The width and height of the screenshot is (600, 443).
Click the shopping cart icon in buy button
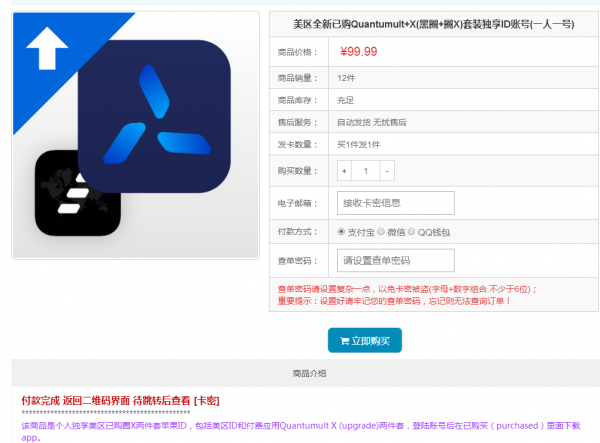point(344,341)
